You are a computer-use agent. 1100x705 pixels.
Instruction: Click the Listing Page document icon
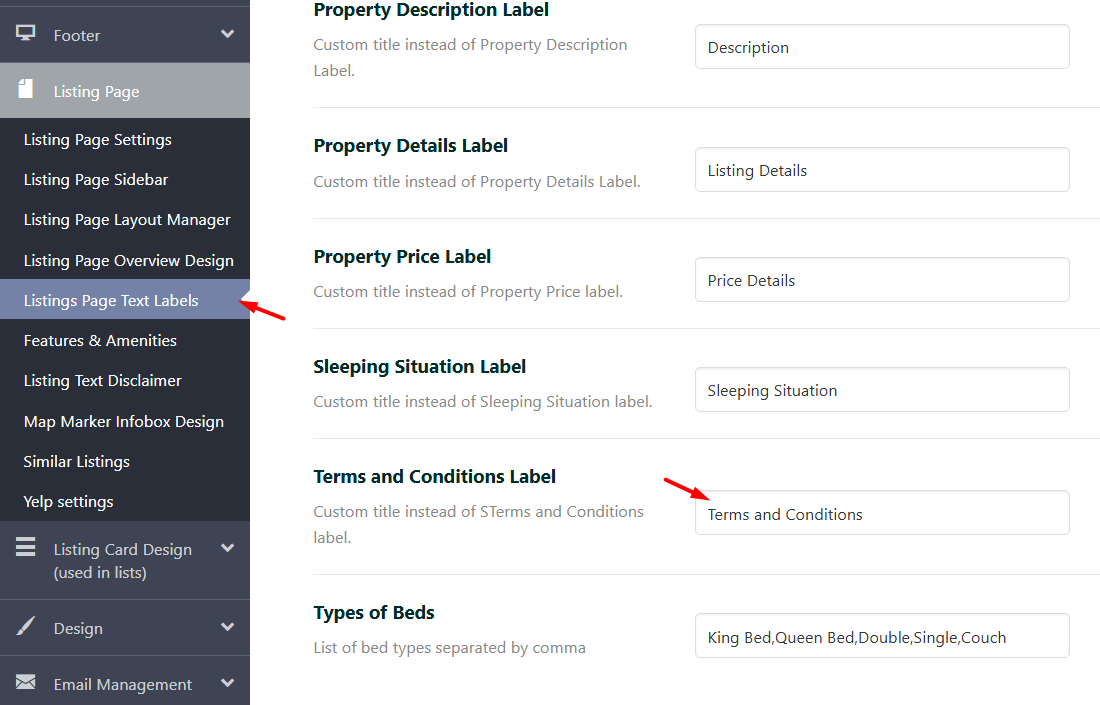coord(26,90)
